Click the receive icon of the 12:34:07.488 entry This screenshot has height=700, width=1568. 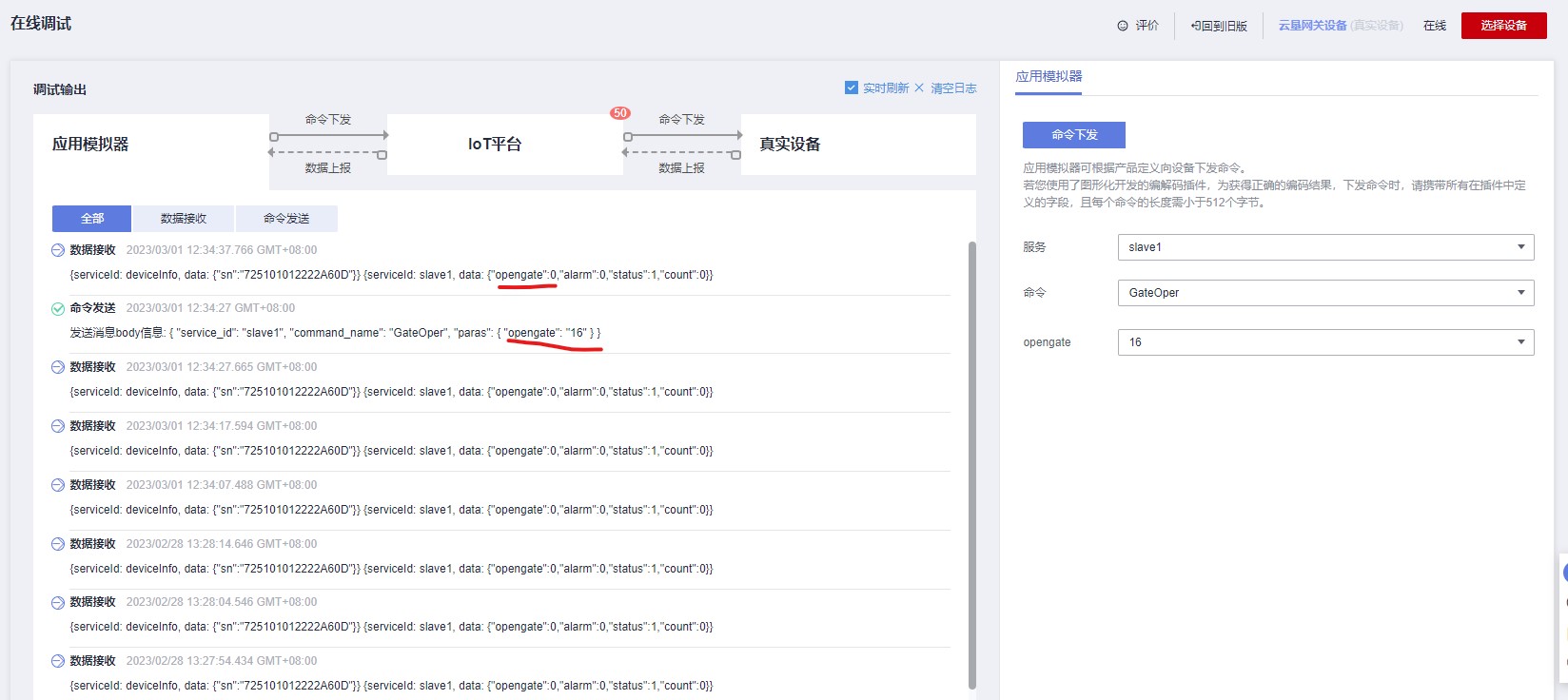[58, 485]
